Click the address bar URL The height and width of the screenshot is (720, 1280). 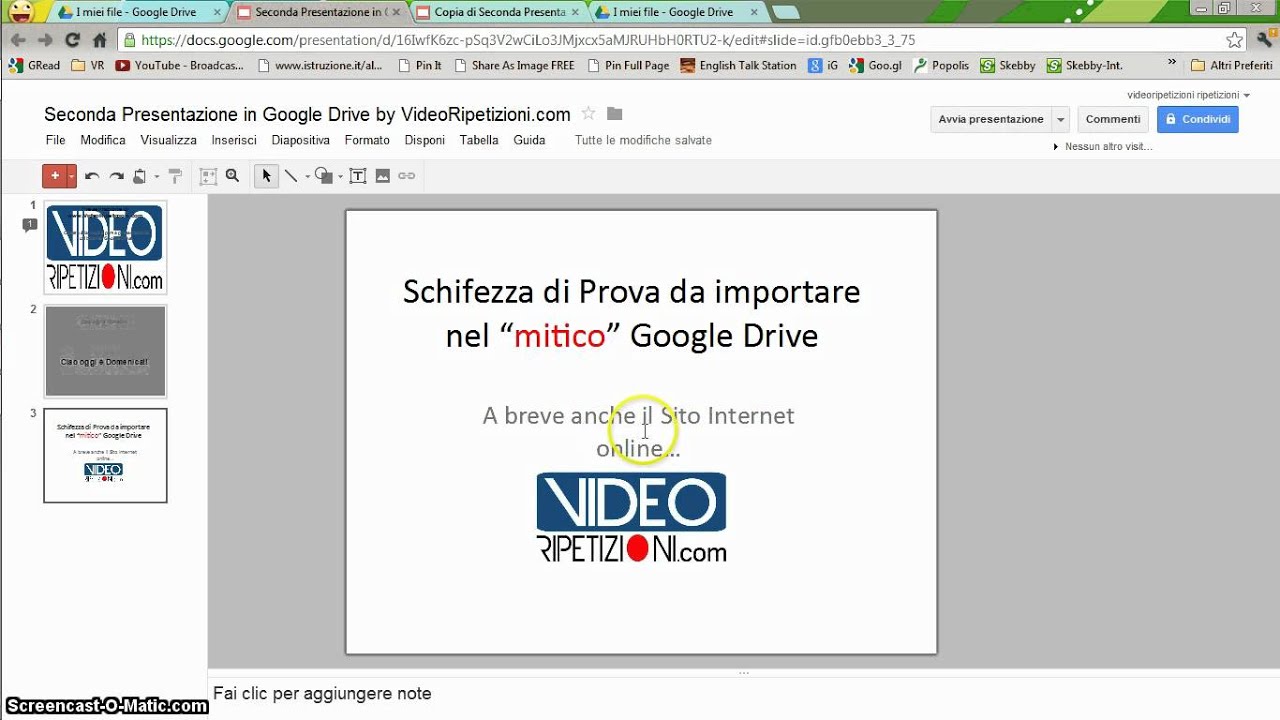528,41
